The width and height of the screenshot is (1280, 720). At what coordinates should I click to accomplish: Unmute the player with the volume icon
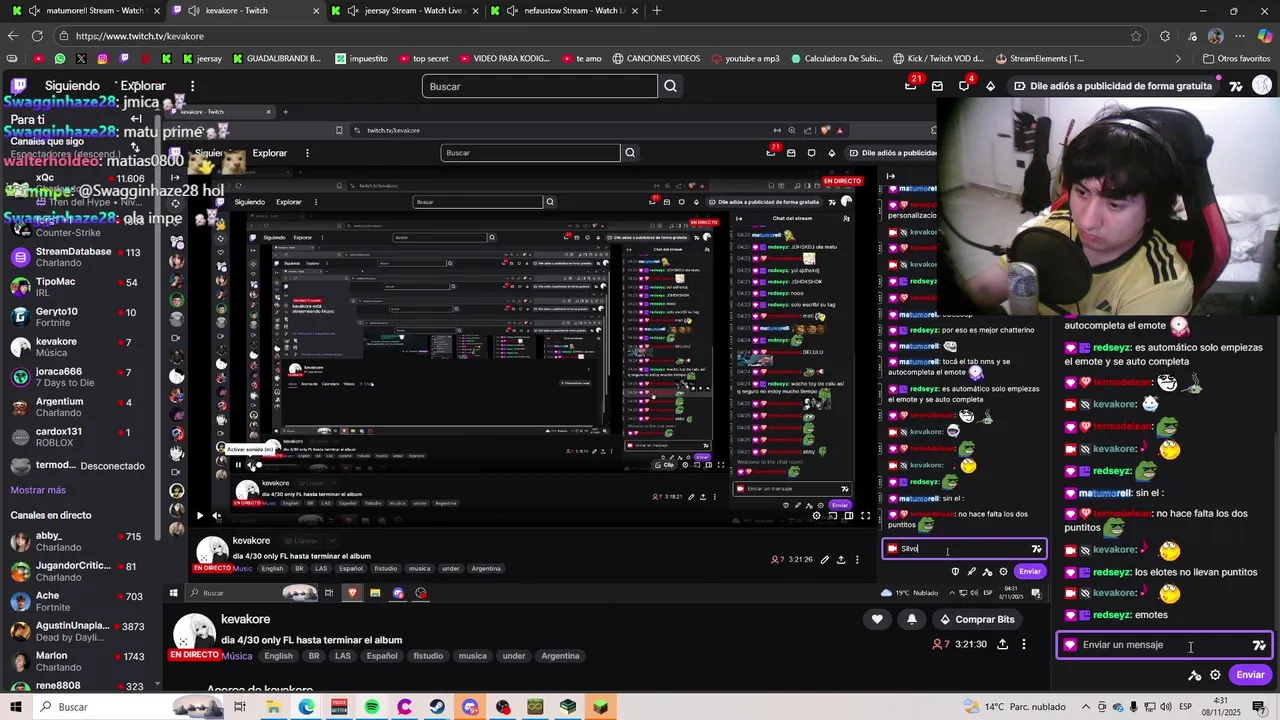217,516
